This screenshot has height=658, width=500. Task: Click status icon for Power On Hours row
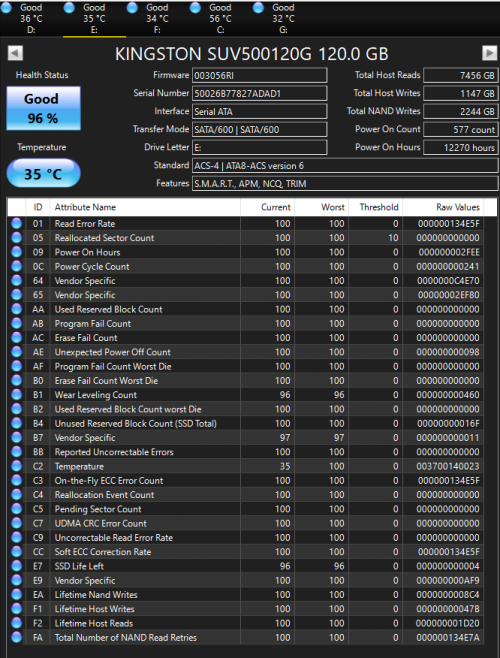click(16, 252)
